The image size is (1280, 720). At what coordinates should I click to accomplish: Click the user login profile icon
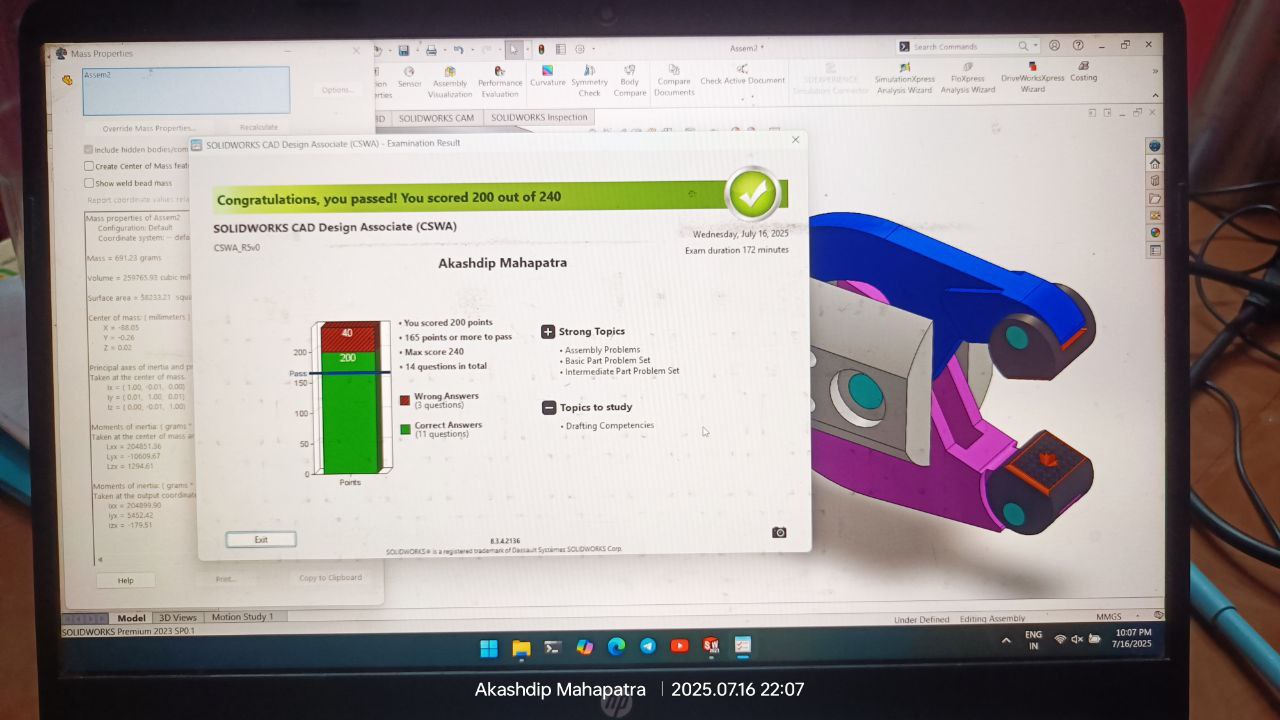click(x=1054, y=45)
